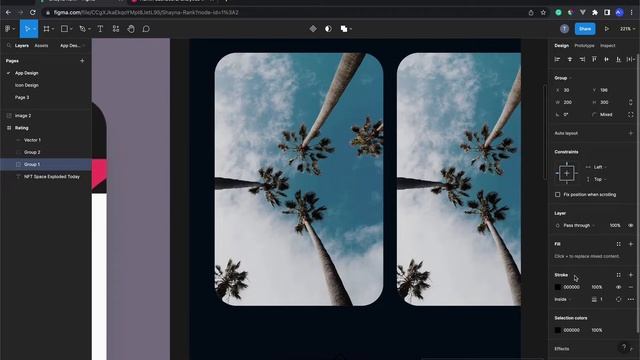Click the Align right icon

pyautogui.click(x=582, y=60)
